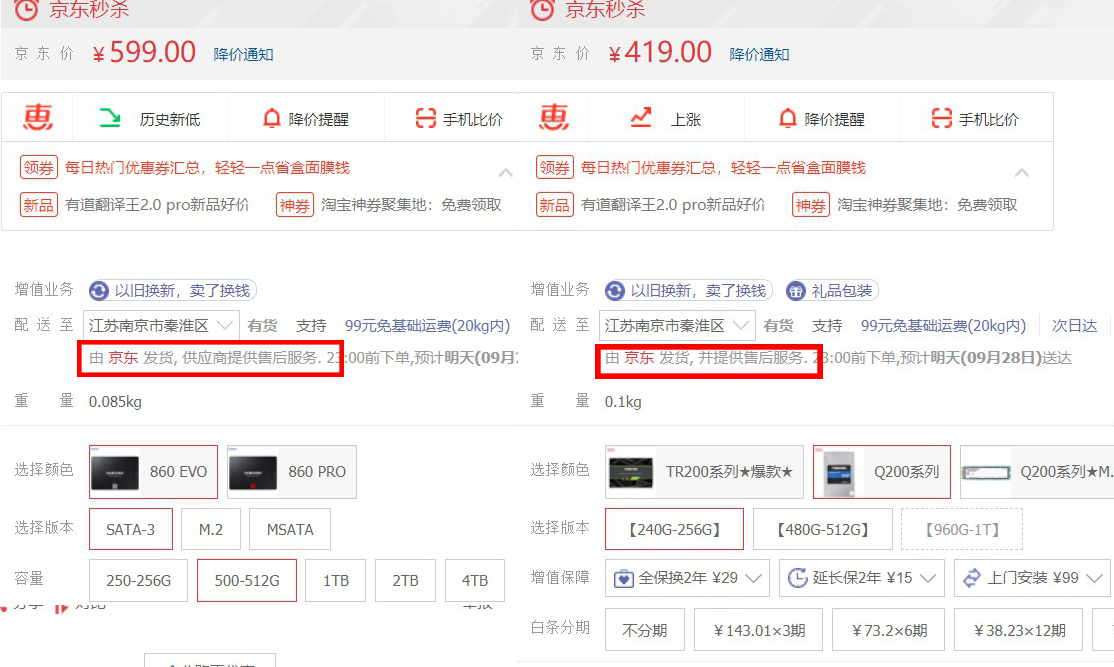Click the 降价提醒 bell icon
Viewport: 1114px width, 667px height.
pyautogui.click(x=269, y=116)
